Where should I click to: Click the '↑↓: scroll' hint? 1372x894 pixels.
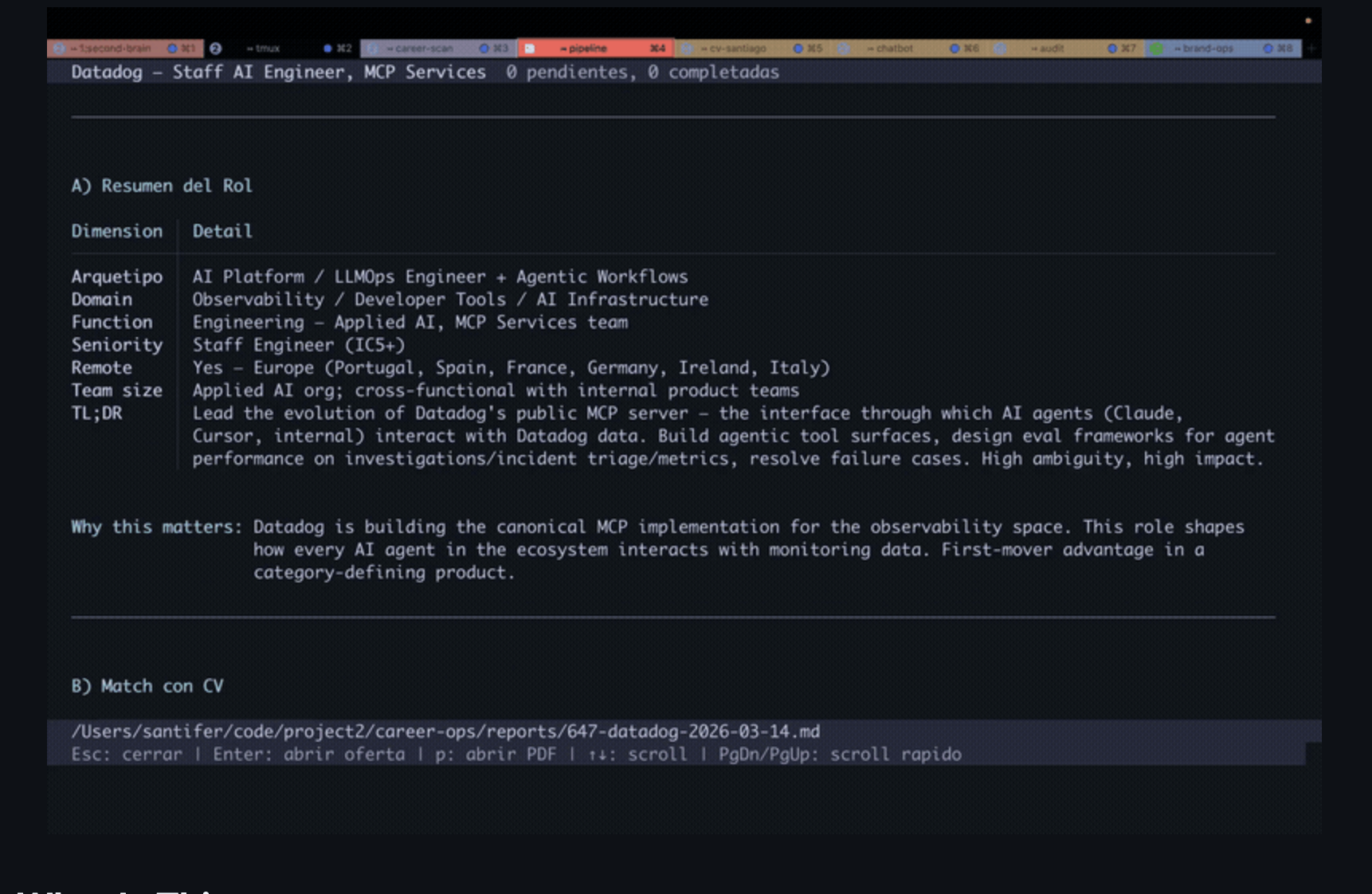(637, 755)
